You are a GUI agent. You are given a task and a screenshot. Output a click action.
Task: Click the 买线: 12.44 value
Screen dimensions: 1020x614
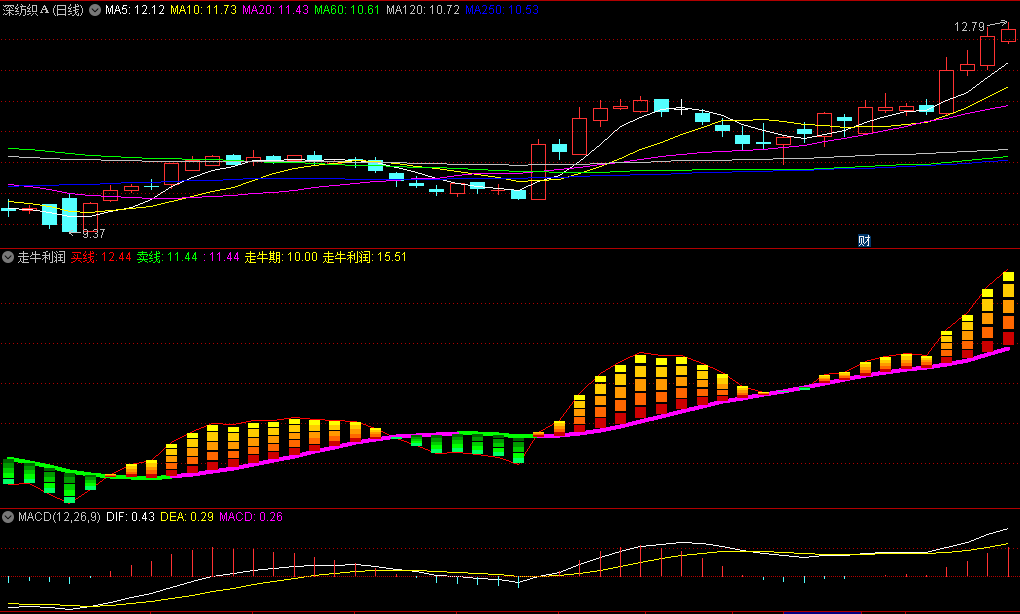click(101, 257)
